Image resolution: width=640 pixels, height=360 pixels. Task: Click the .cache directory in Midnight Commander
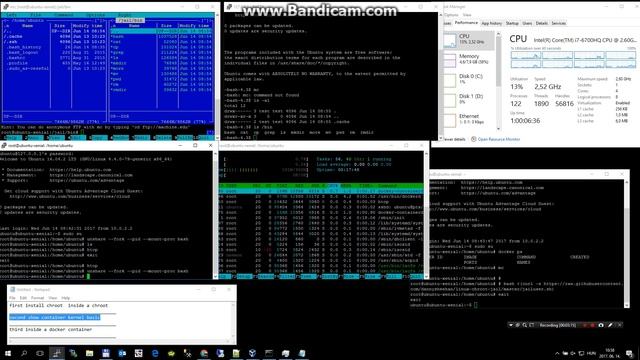click(x=13, y=36)
